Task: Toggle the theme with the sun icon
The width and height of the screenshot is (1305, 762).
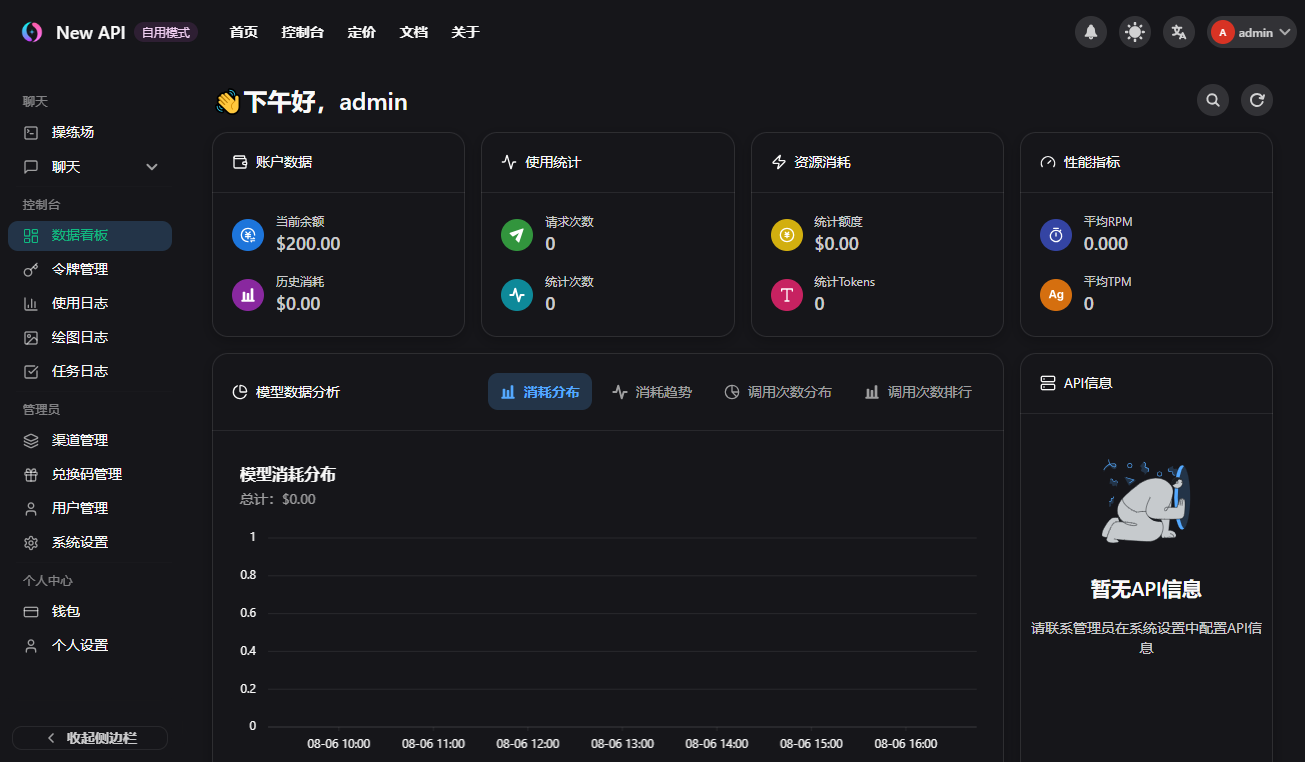Action: [x=1134, y=31]
